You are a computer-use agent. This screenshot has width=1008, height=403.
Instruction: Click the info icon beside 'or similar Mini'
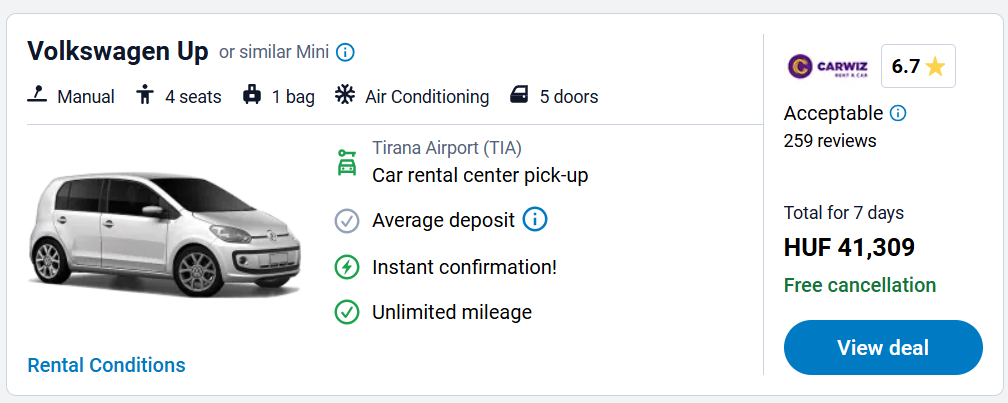(346, 52)
